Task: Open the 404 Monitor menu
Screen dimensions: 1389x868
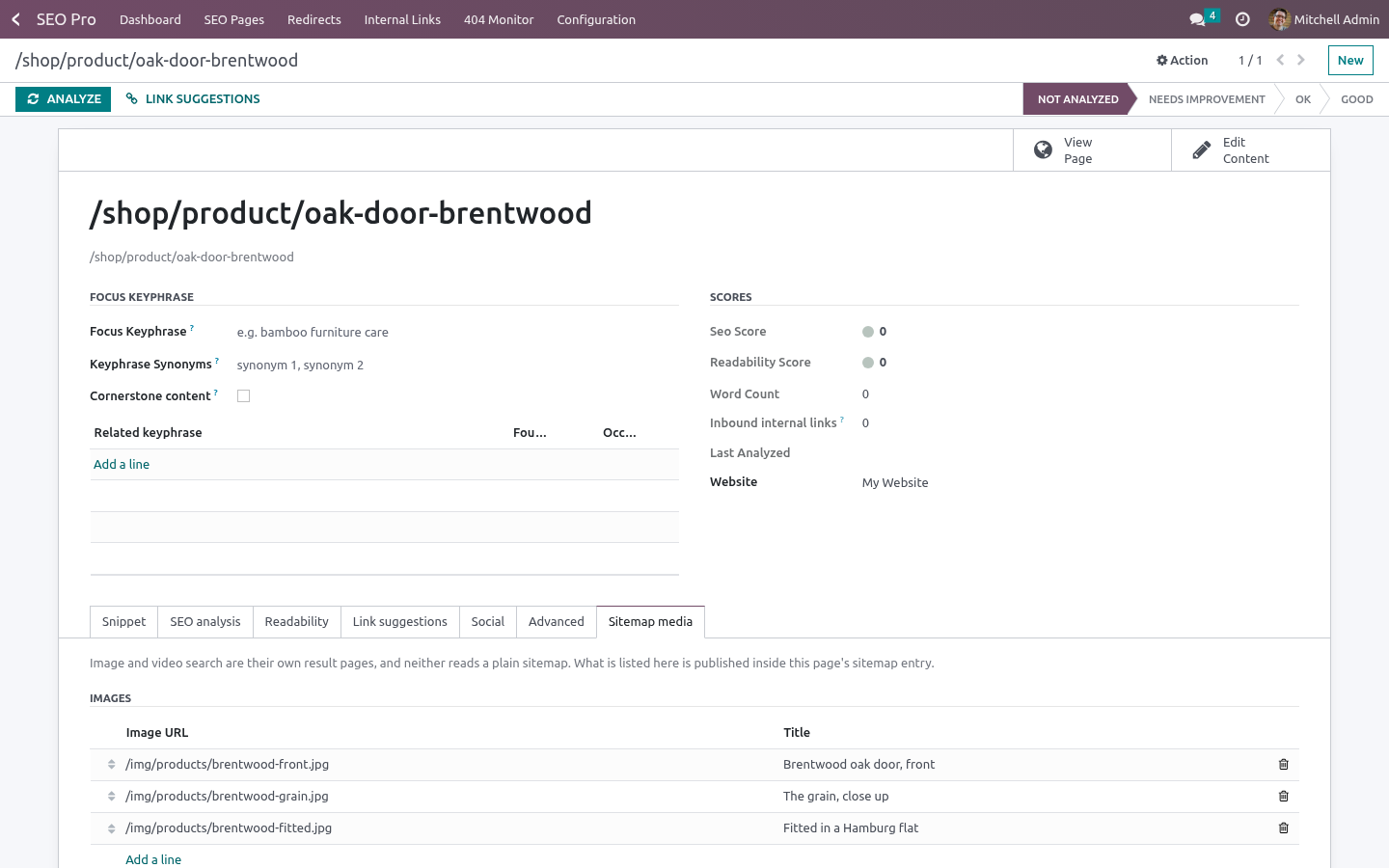Action: pos(499,19)
